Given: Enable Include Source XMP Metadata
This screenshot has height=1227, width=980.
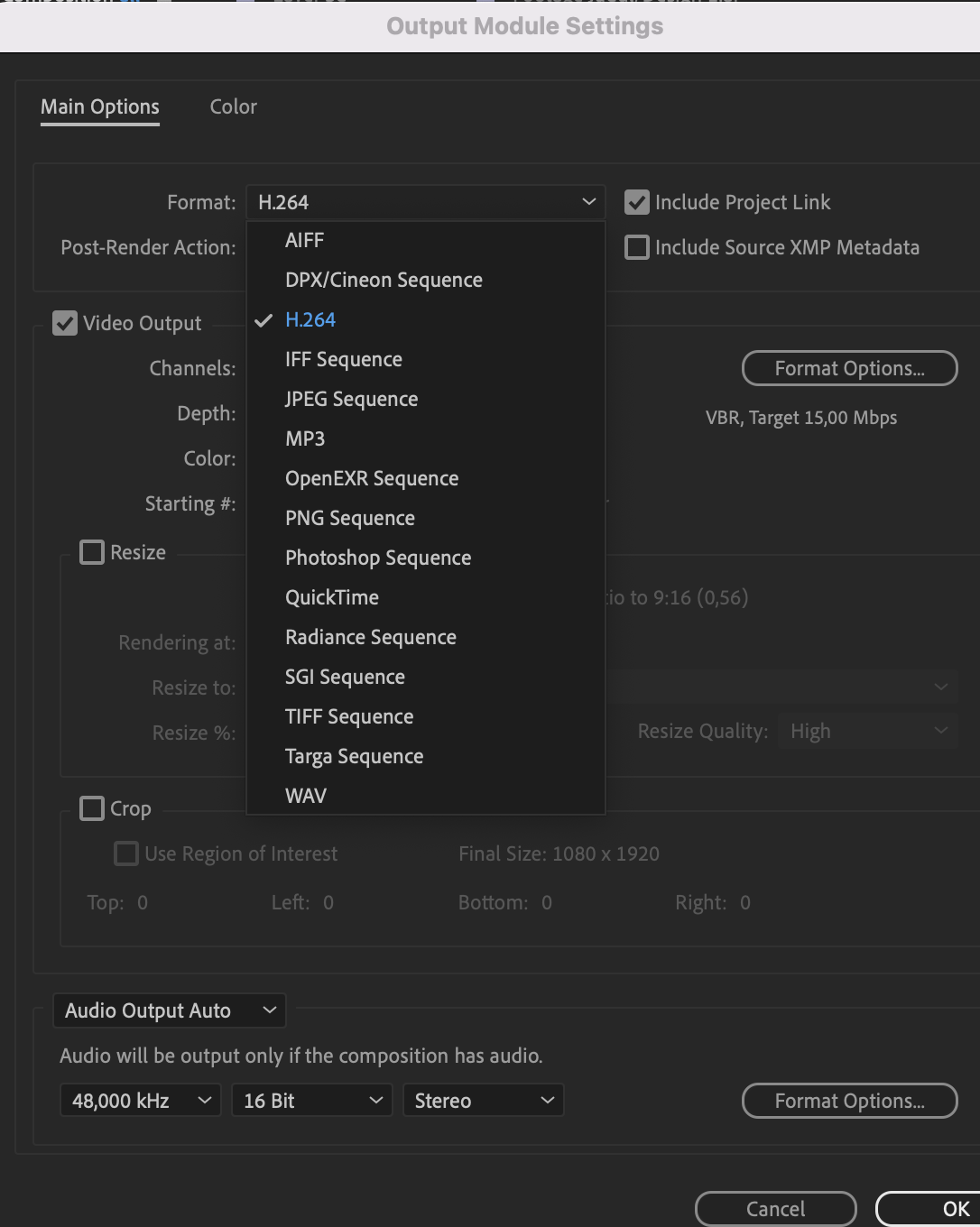Looking at the screenshot, I should [637, 247].
